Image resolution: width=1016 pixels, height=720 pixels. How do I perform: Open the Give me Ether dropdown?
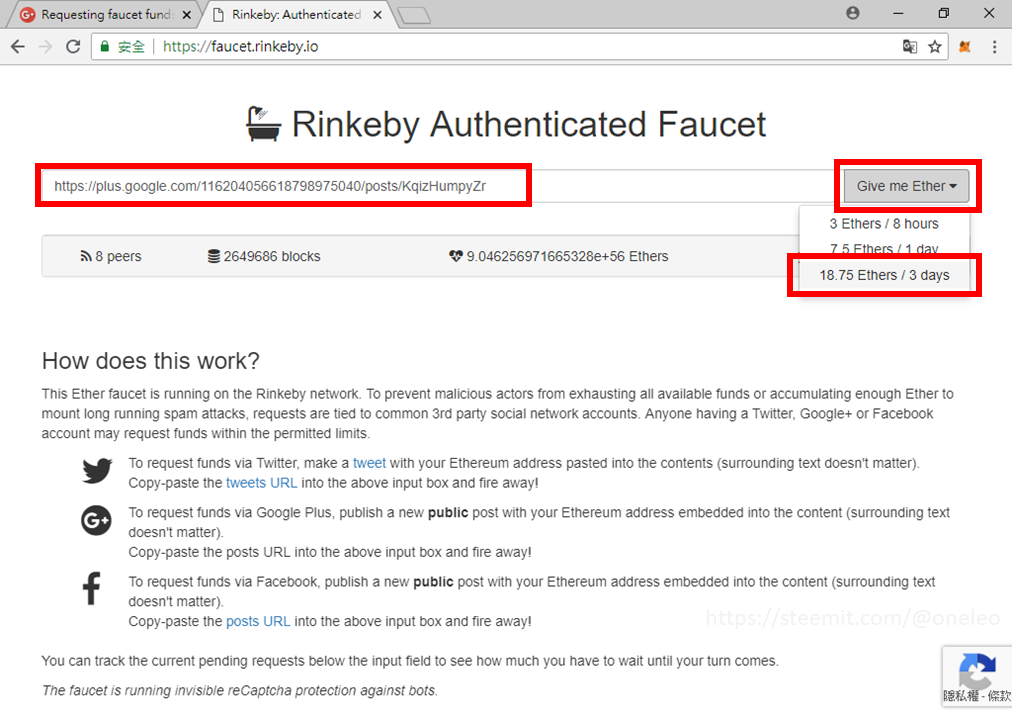point(906,186)
